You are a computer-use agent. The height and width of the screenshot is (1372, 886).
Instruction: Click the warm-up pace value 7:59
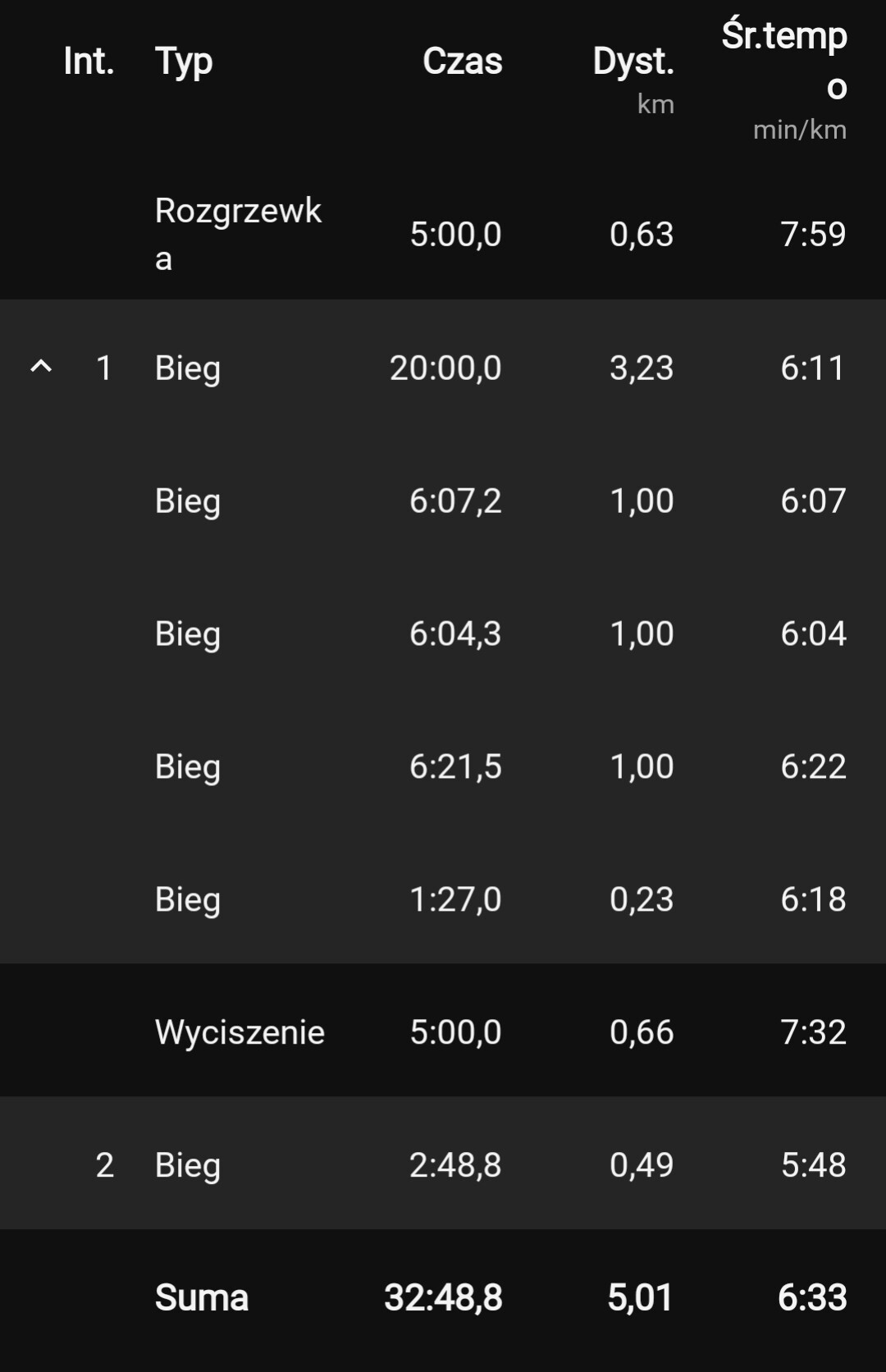(813, 234)
